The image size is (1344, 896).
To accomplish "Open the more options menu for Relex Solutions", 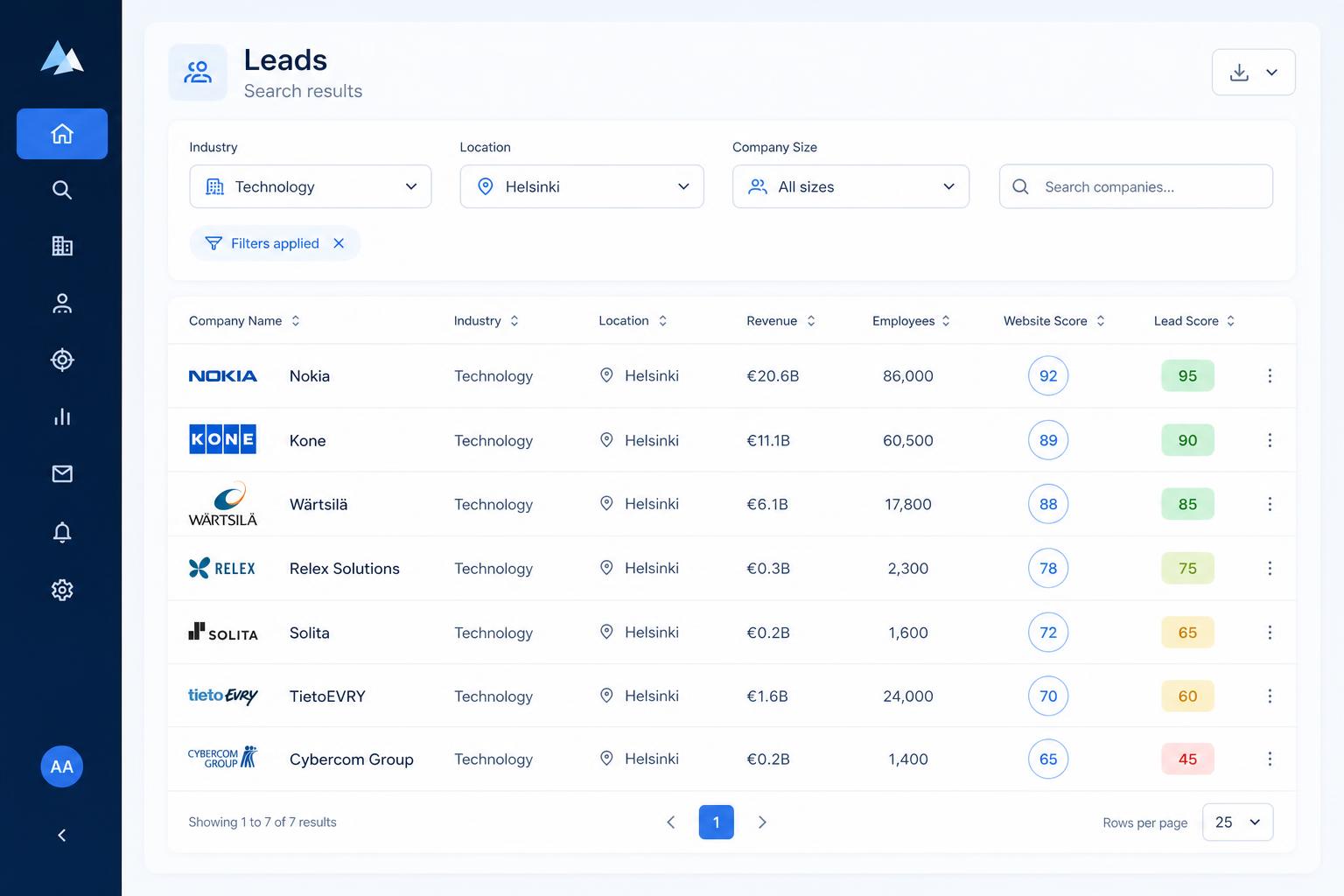I will tap(1270, 569).
